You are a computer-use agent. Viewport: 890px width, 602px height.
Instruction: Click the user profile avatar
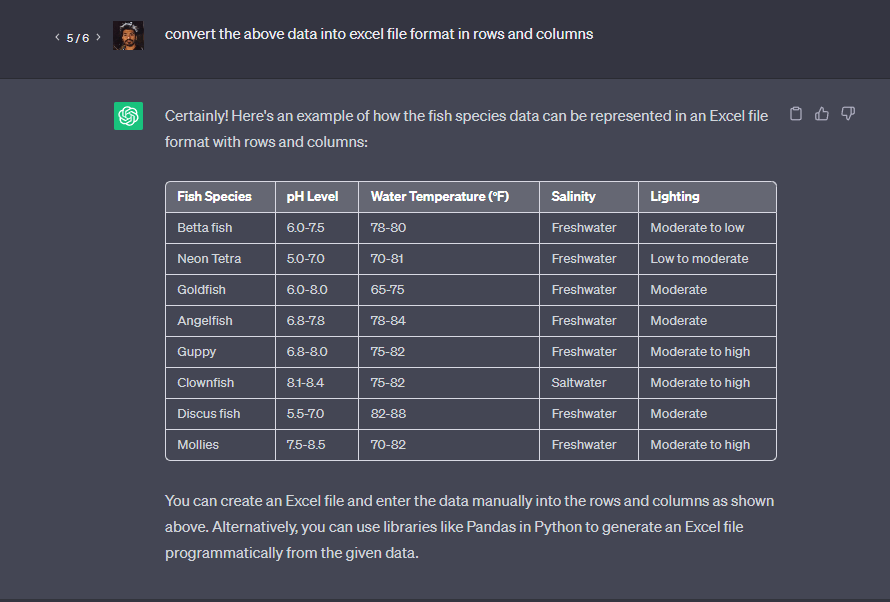(x=128, y=36)
